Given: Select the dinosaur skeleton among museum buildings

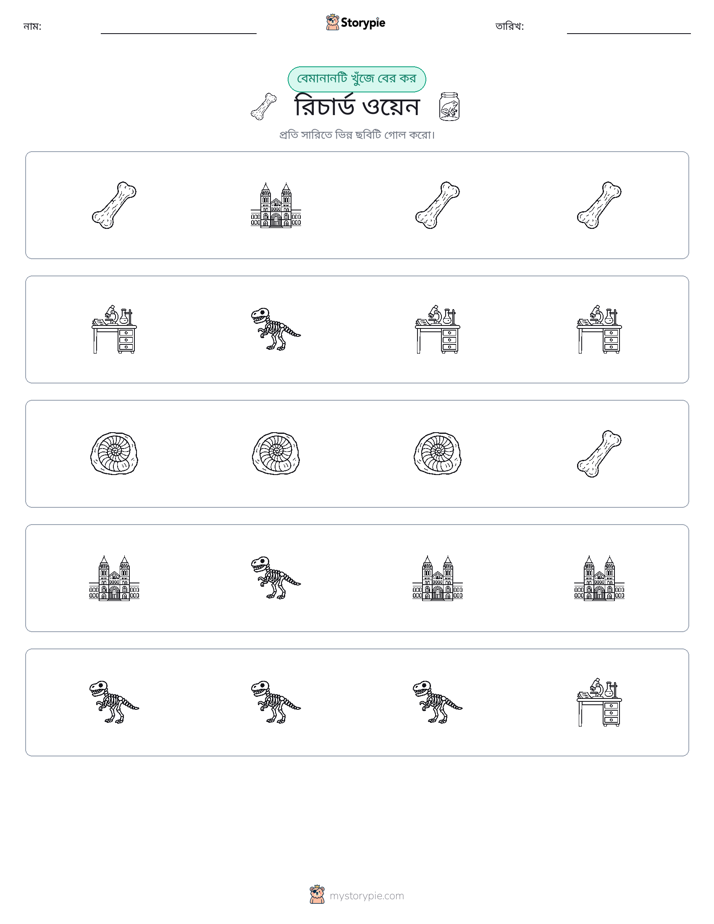Looking at the screenshot, I should coord(276,578).
